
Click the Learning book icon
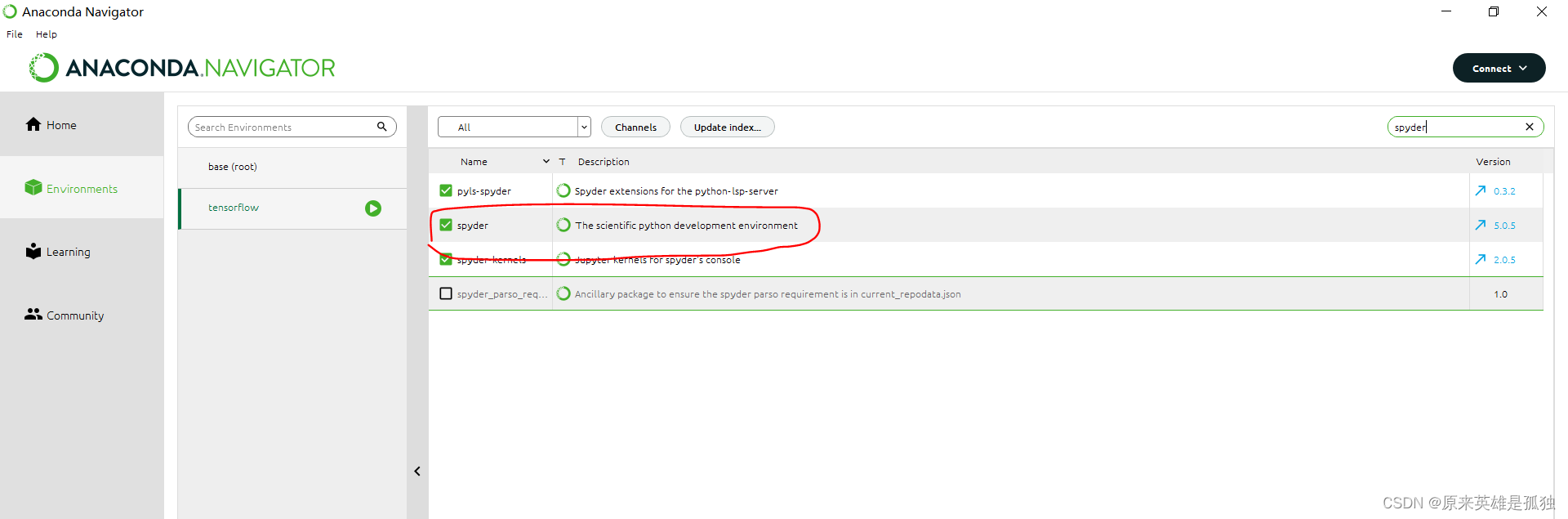[33, 251]
